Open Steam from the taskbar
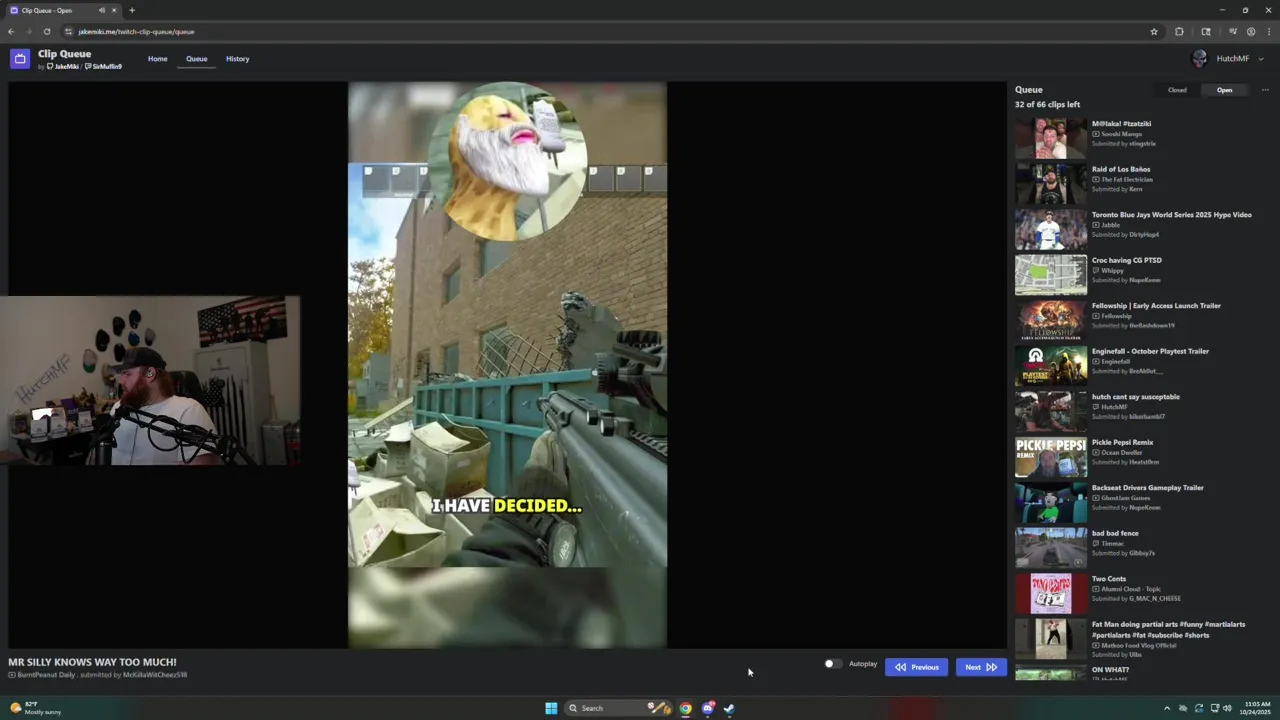 pyautogui.click(x=729, y=708)
